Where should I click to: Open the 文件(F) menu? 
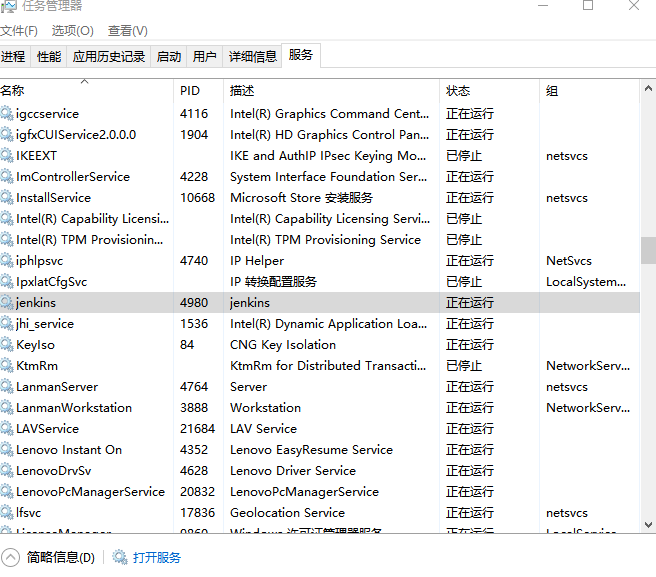(x=19, y=31)
